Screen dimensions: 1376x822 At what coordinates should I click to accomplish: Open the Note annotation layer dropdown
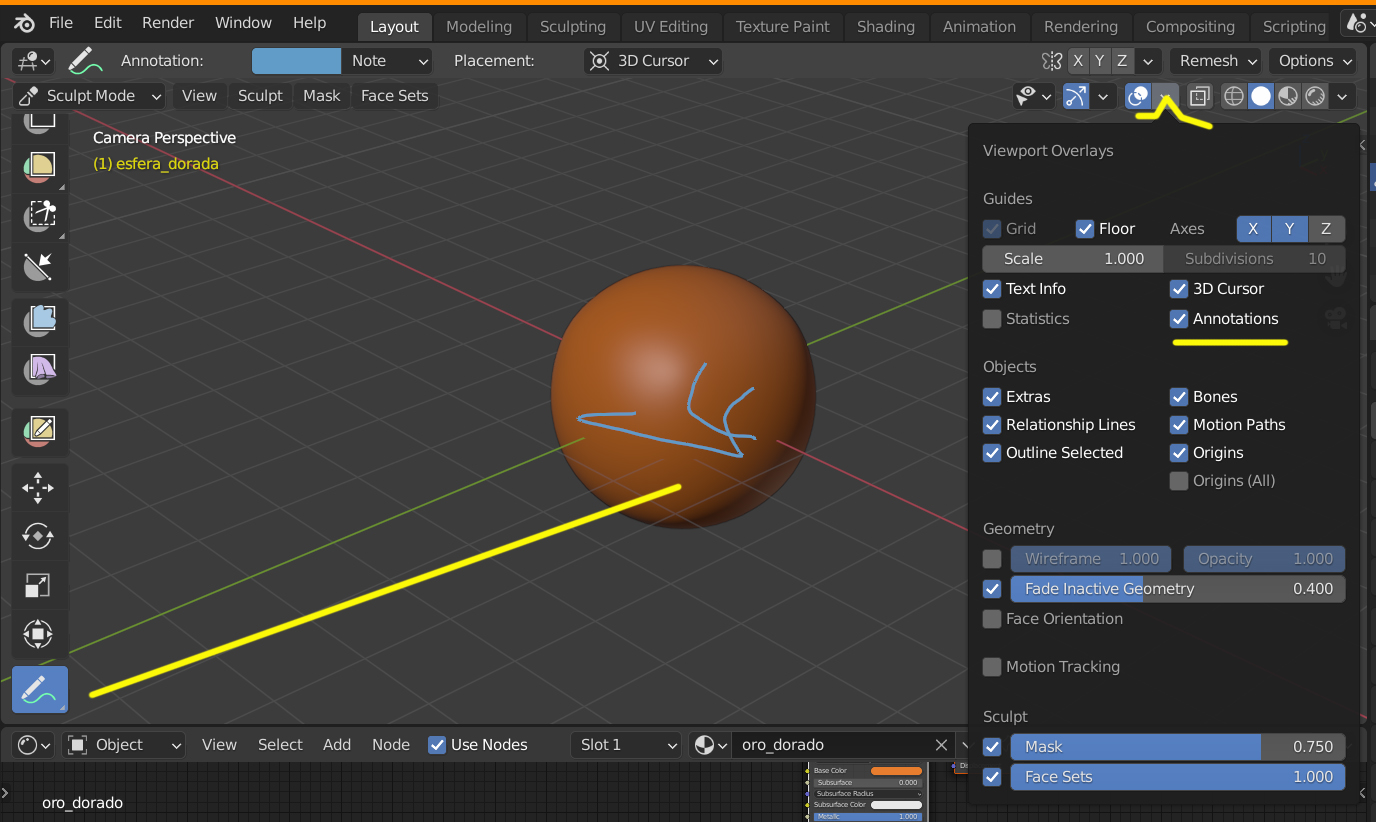387,61
